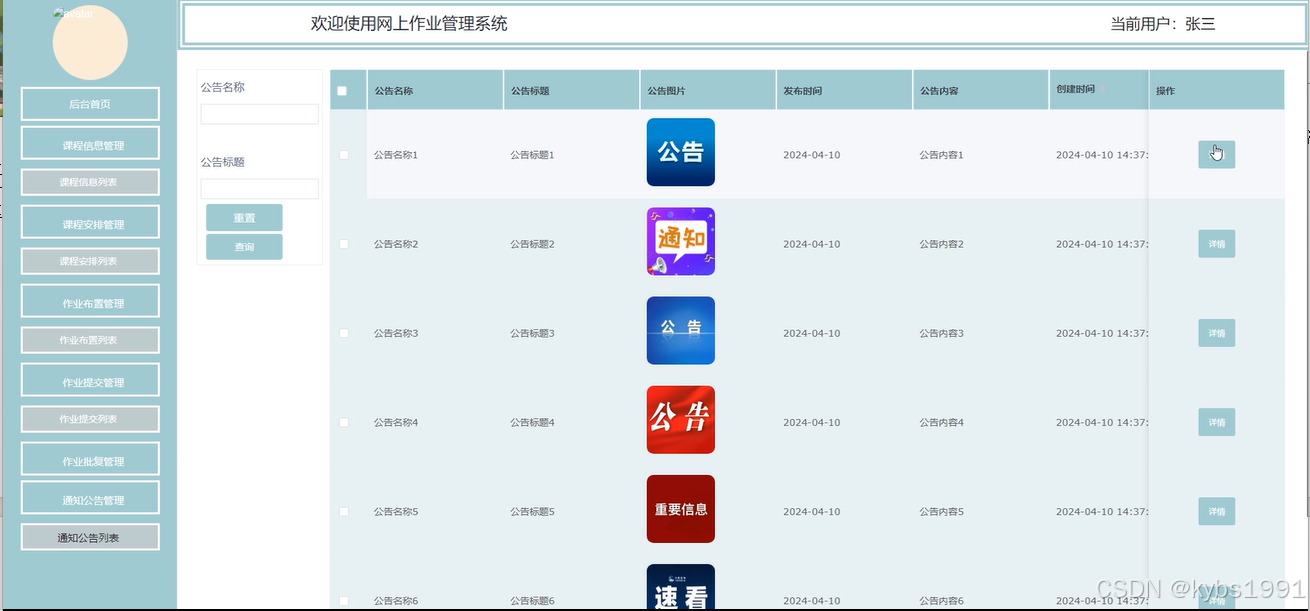The width and height of the screenshot is (1310, 611).
Task: Expand 作业批复管理 in the sidebar
Action: click(90, 461)
